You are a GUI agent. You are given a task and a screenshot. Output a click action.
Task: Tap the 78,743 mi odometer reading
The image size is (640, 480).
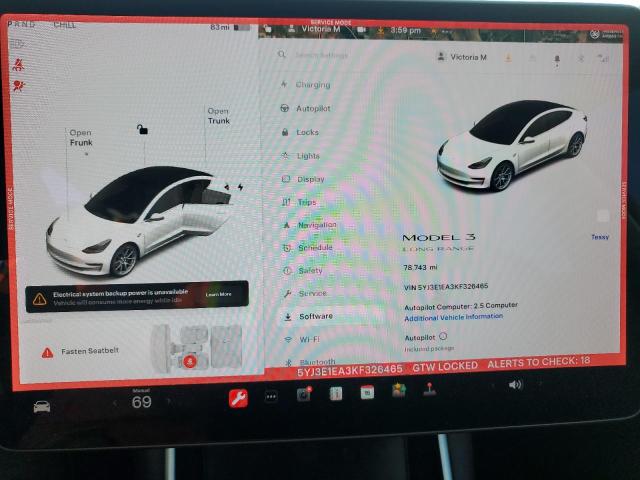coord(420,267)
